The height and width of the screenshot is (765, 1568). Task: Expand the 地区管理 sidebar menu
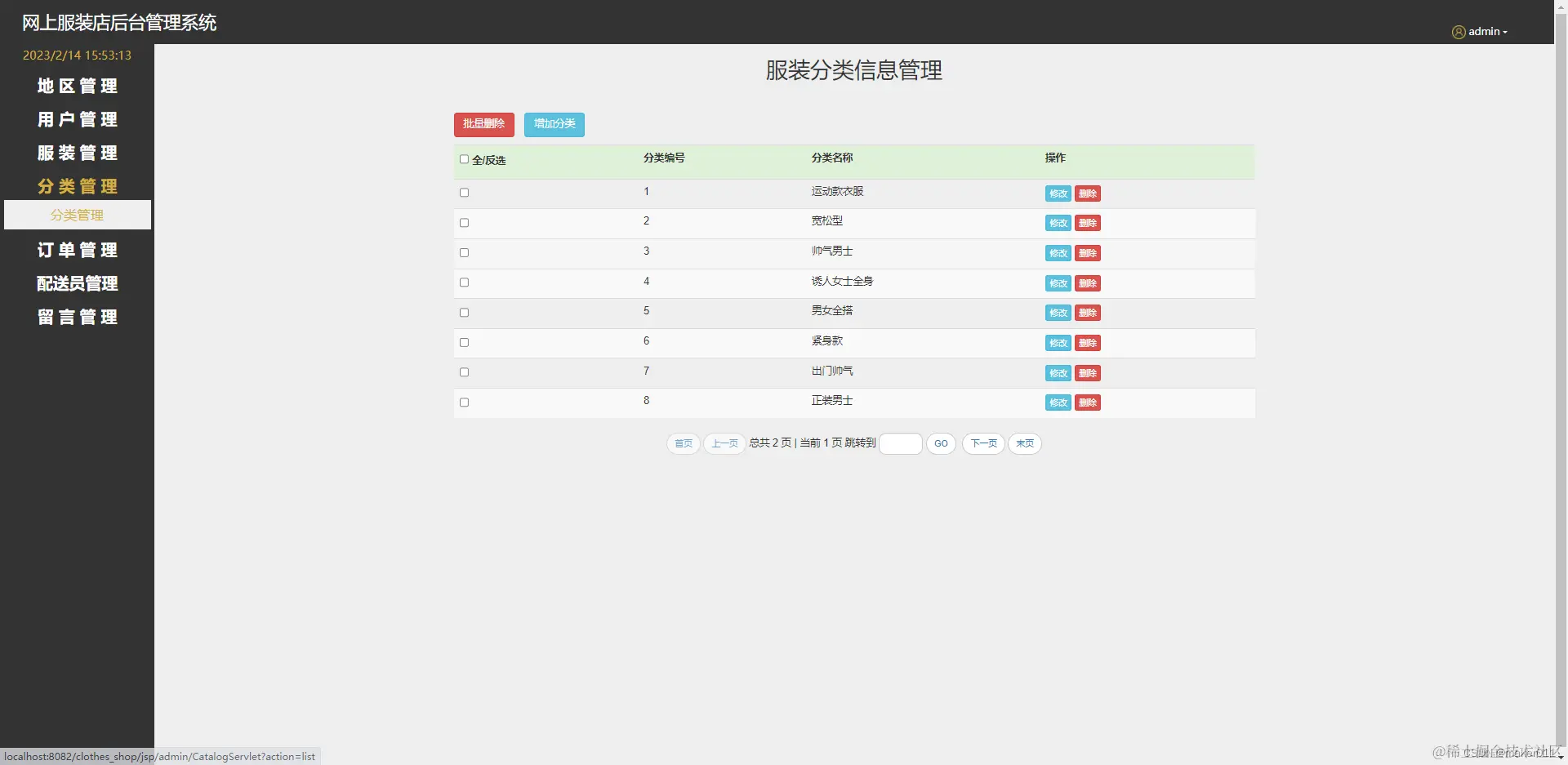tap(78, 86)
